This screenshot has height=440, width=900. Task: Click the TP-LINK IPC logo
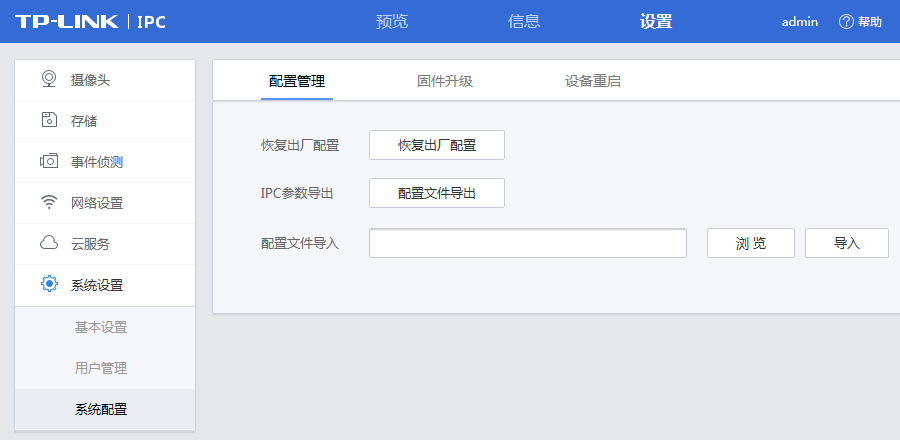[90, 22]
